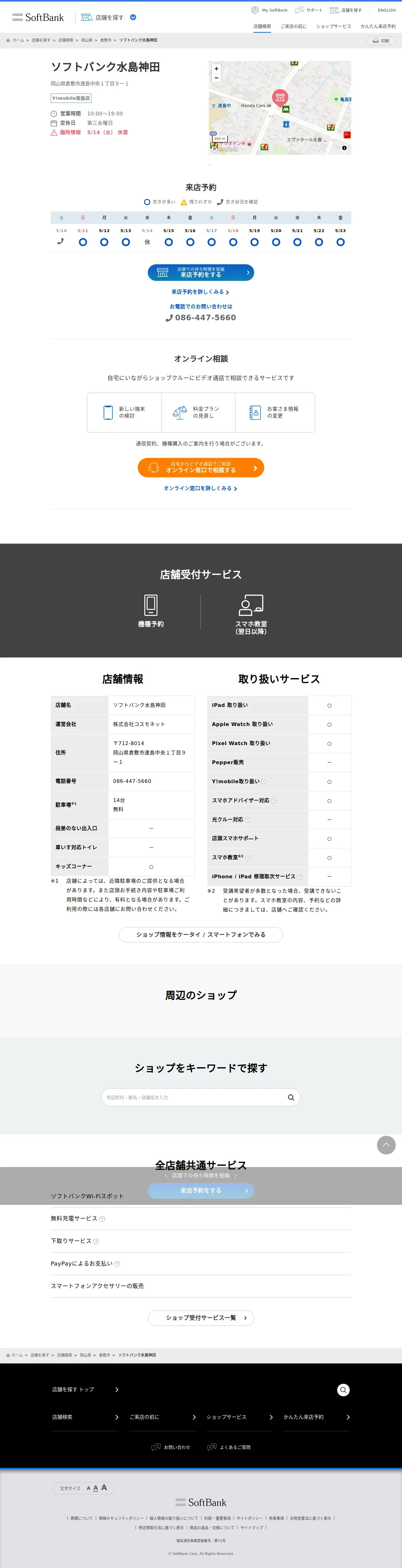Screen dimensions: 402x1568
Task: Click the scroll-to-top arrow button
Action: click(x=386, y=1145)
